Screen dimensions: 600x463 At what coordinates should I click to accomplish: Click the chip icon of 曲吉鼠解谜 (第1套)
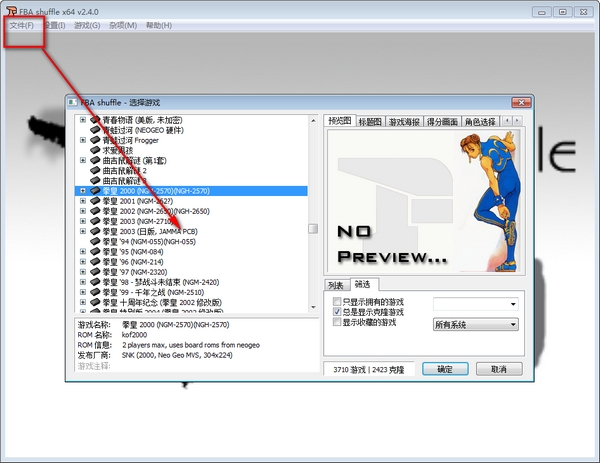[x=95, y=160]
